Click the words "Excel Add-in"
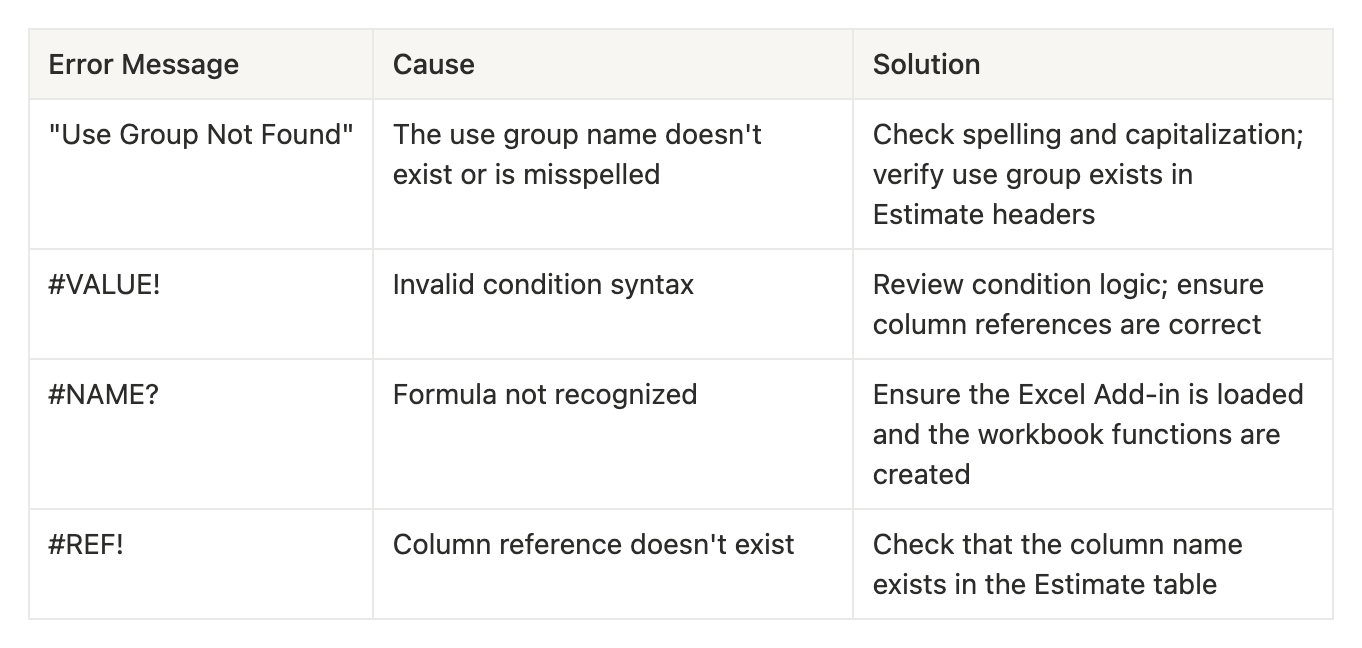The width and height of the screenshot is (1362, 648). (x=1097, y=395)
